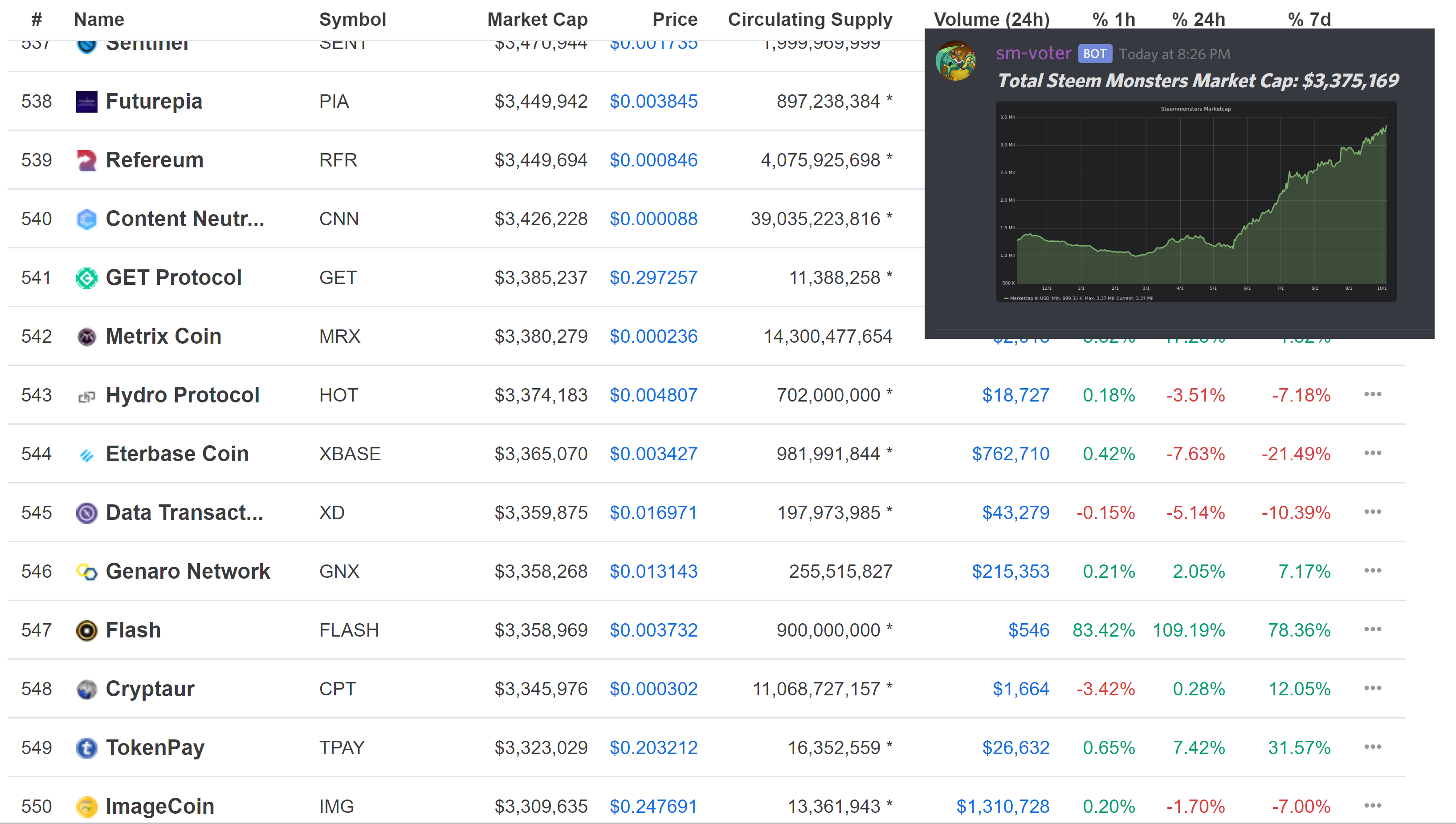
Task: Sort table by Volume (24h) header
Action: point(992,20)
